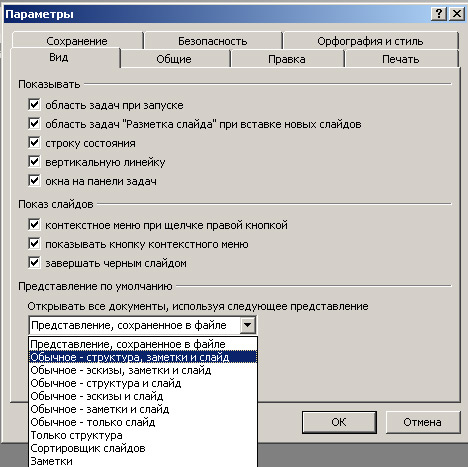Close the Параметры dialog
Screen dimensions: 468x467
click(457, 14)
